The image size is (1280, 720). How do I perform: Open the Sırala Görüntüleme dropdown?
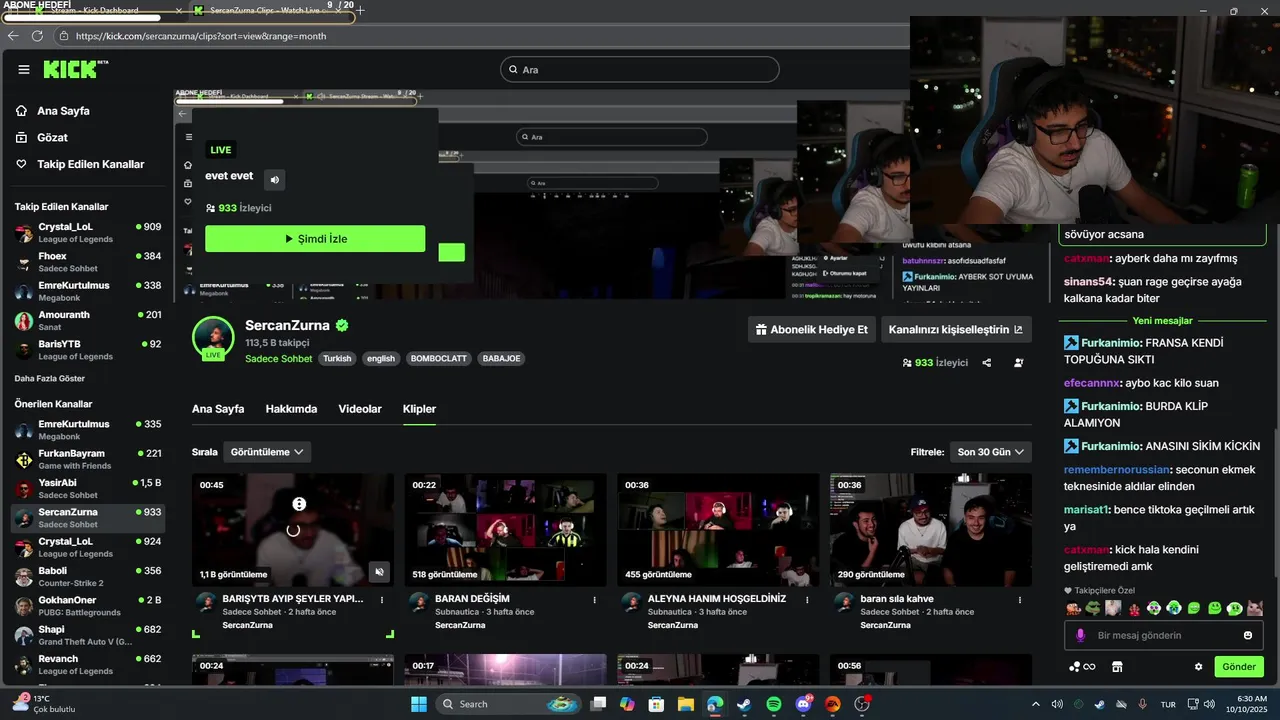[267, 452]
